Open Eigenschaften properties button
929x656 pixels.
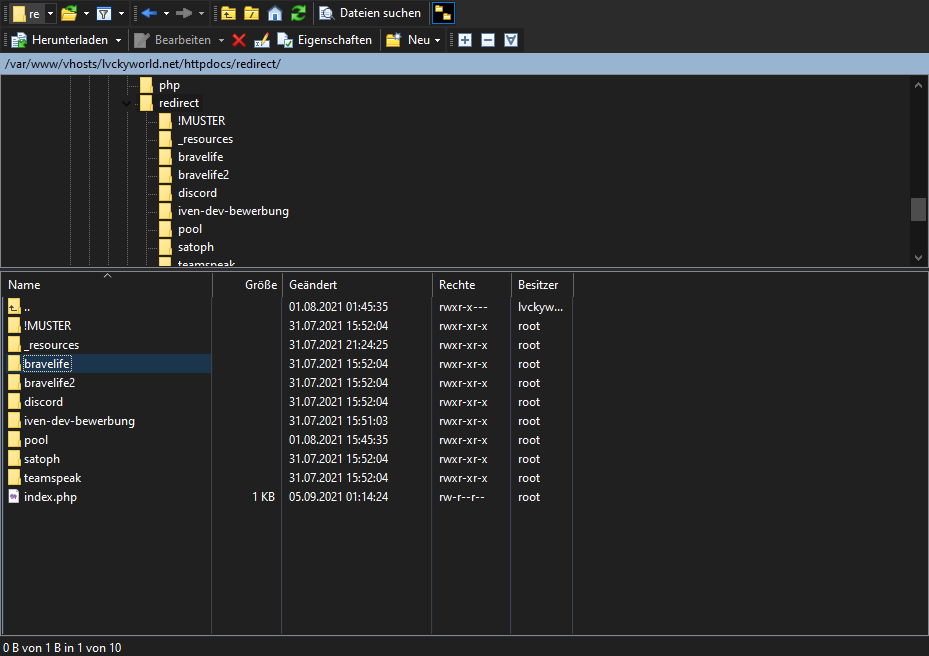326,40
